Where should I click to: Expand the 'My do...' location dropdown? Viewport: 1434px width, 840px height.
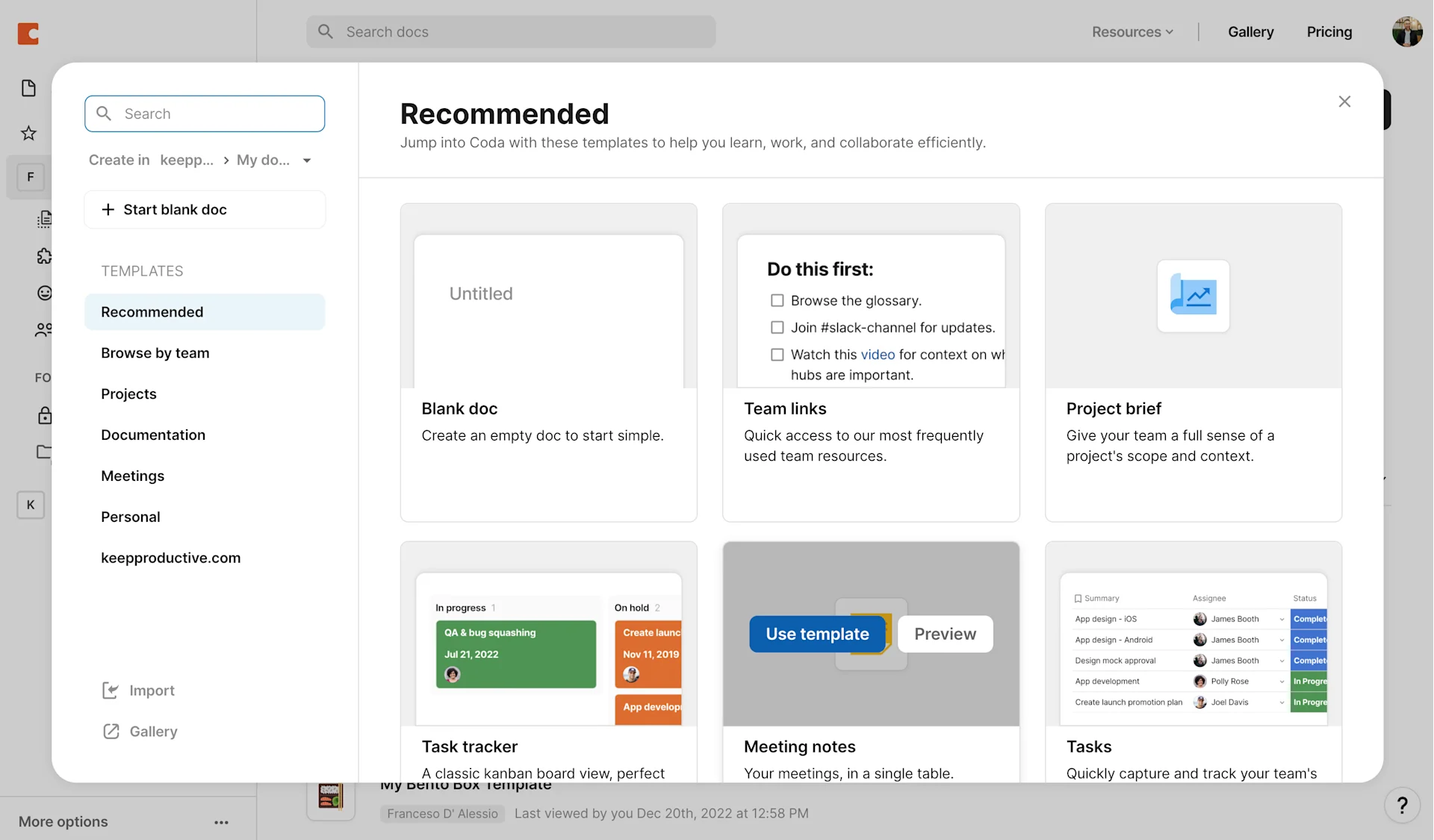[307, 160]
